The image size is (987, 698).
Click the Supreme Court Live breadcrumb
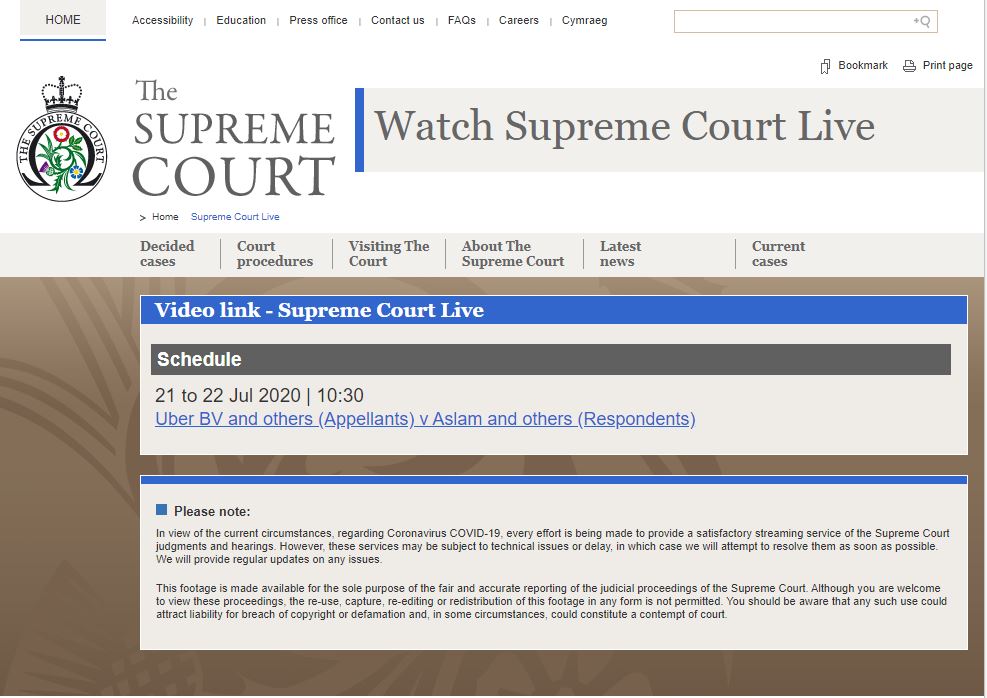point(235,217)
